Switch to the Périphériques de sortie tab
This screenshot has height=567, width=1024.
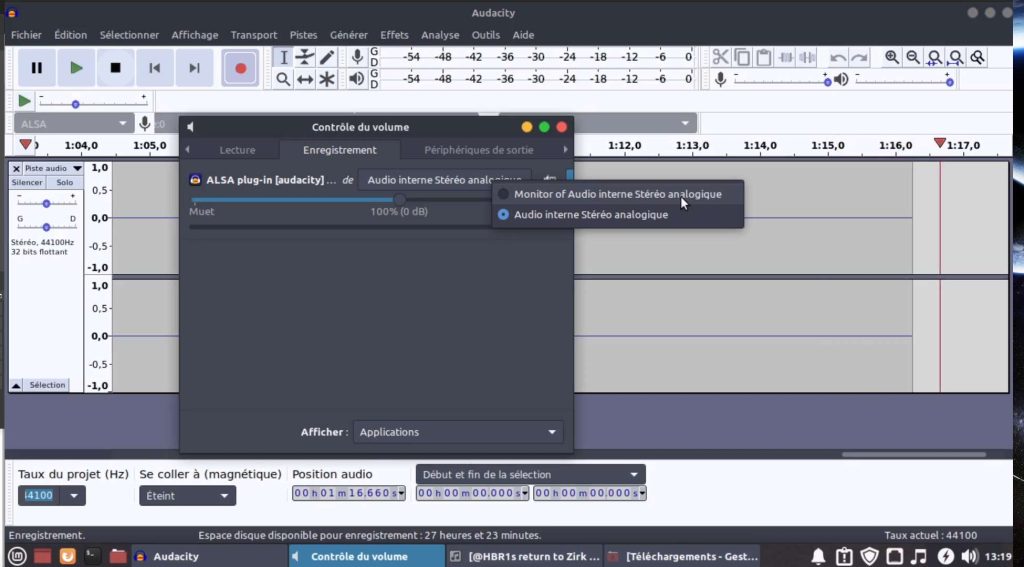point(479,150)
